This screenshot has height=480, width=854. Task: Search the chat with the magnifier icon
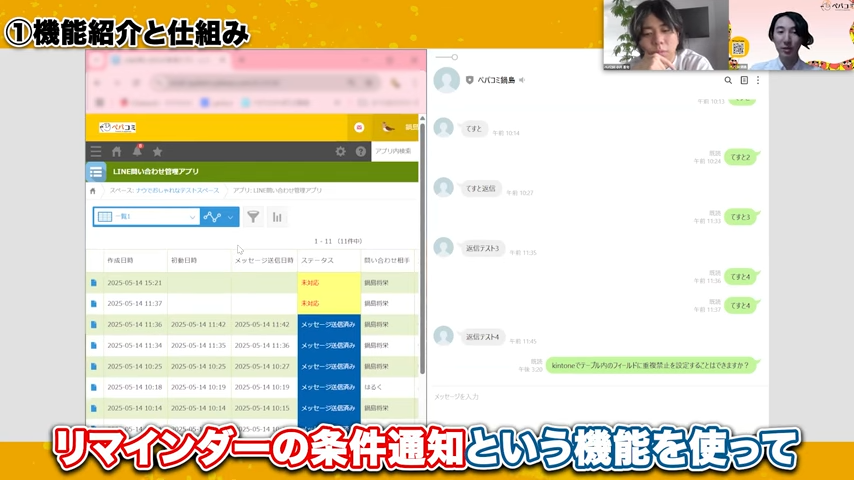[x=728, y=80]
